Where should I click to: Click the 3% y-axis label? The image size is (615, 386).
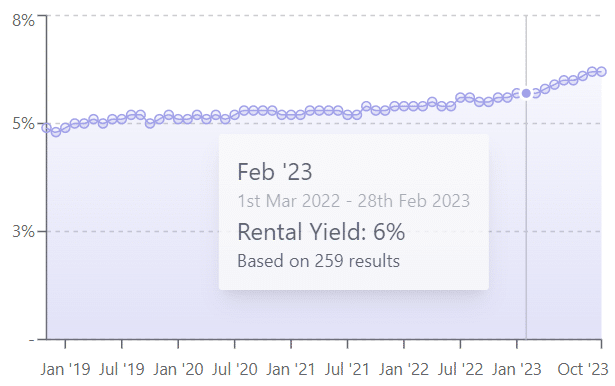pyautogui.click(x=23, y=231)
